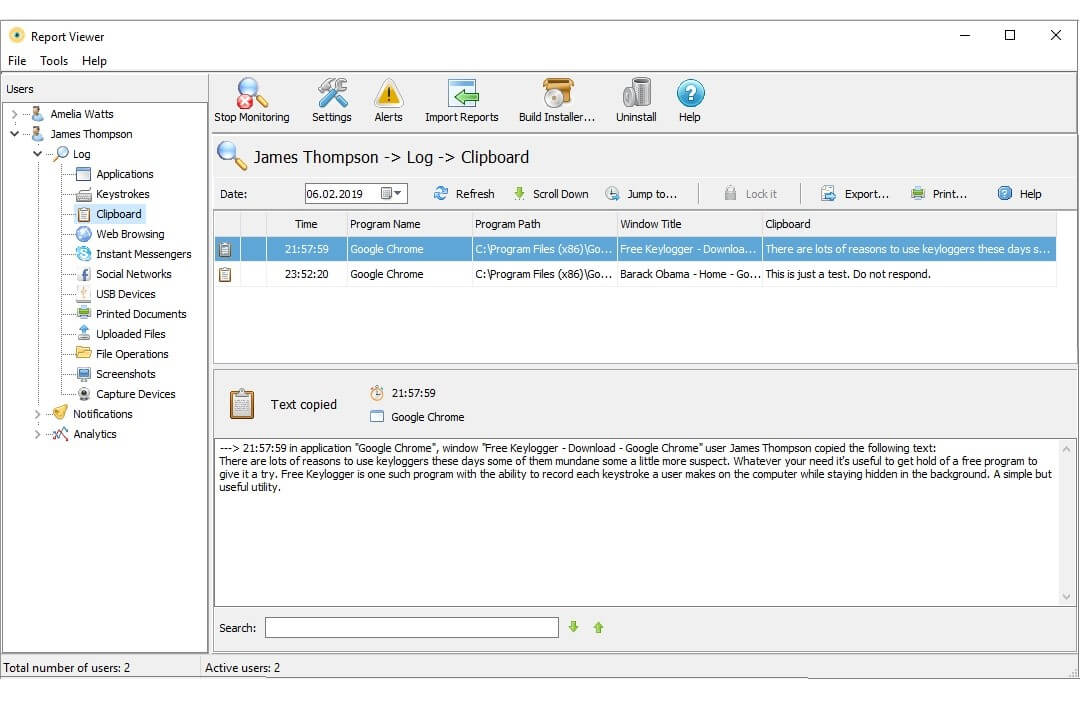The image size is (1080, 706).
Task: Click the Stop Monitoring toolbar icon
Action: tap(251, 94)
